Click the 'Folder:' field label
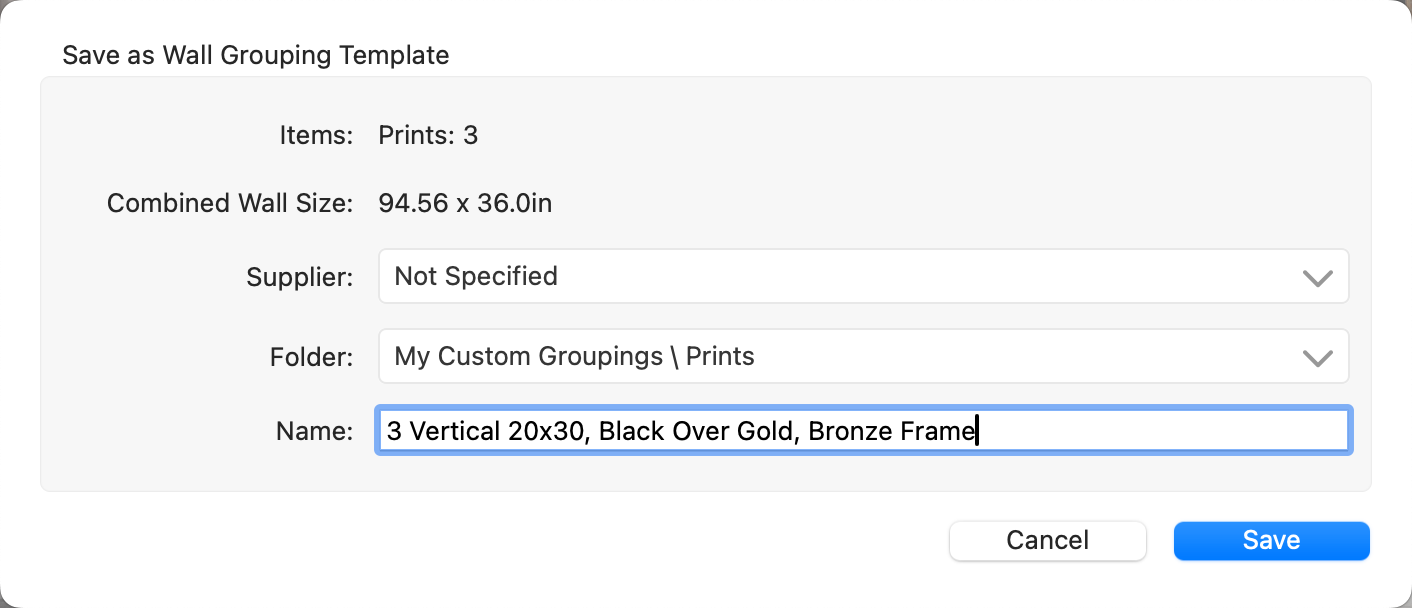Screen dimensions: 1412x608 tap(311, 357)
